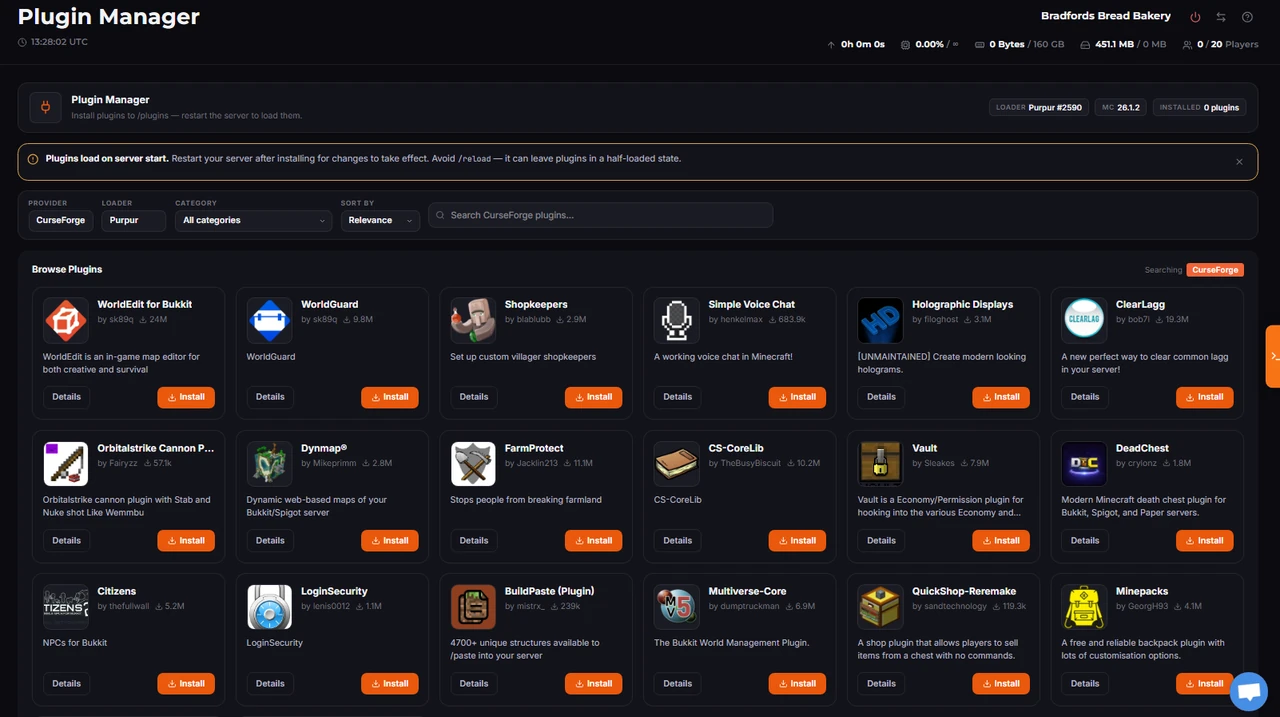
Task: Install Multiverse-Core
Action: (797, 684)
